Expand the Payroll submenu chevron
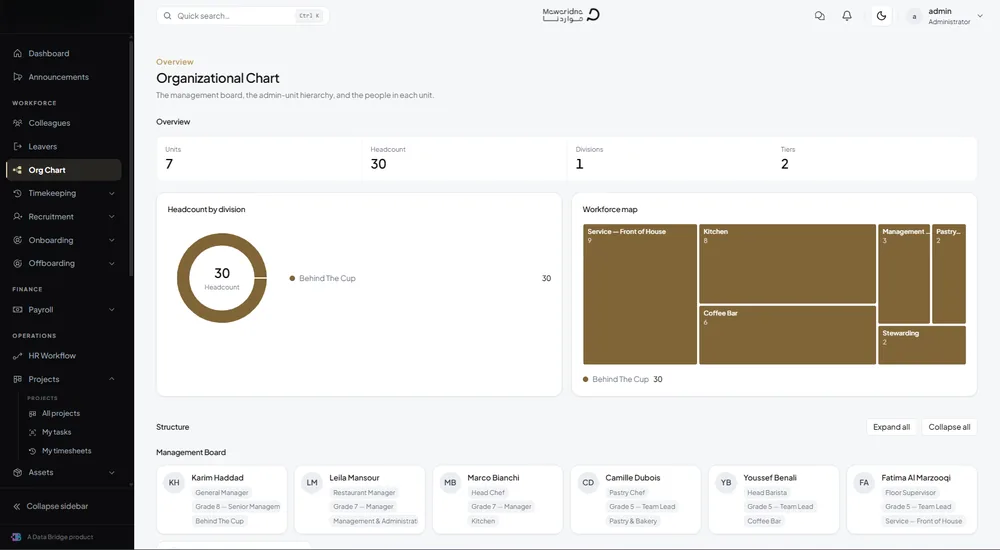The height and width of the screenshot is (550, 1000). [112, 310]
